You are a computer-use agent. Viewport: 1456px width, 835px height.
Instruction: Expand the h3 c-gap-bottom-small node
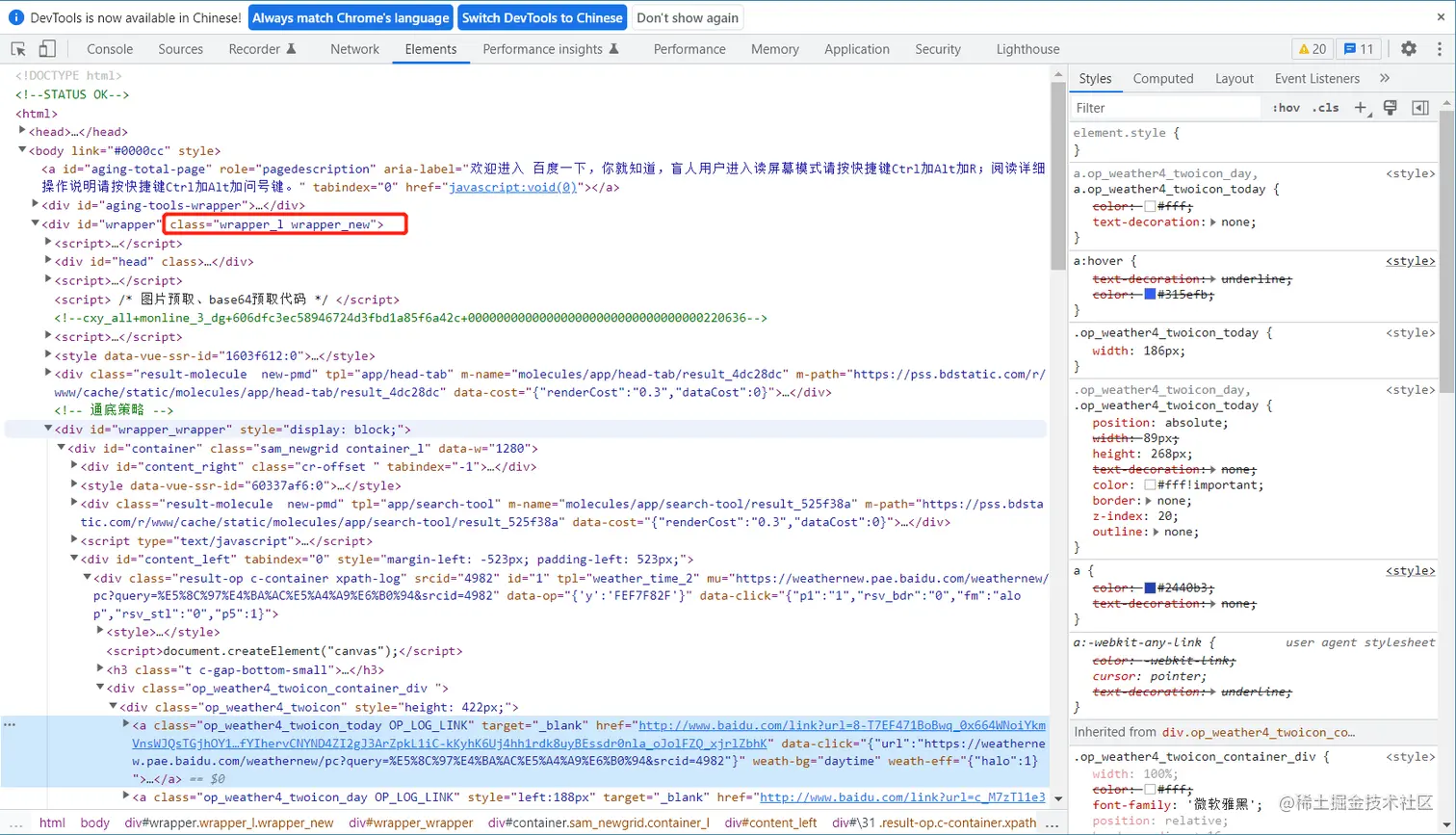click(101, 669)
